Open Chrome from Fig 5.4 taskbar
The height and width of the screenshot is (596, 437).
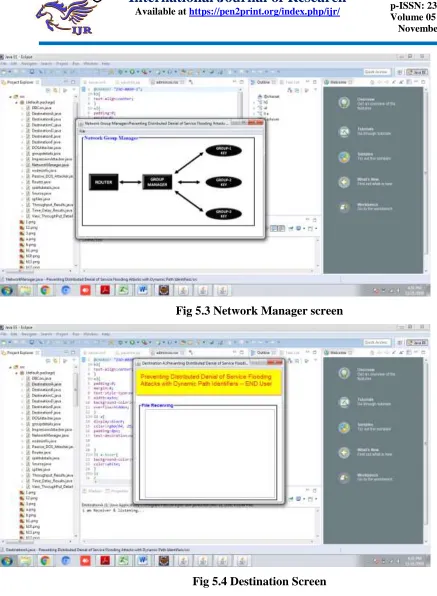(x=46, y=561)
